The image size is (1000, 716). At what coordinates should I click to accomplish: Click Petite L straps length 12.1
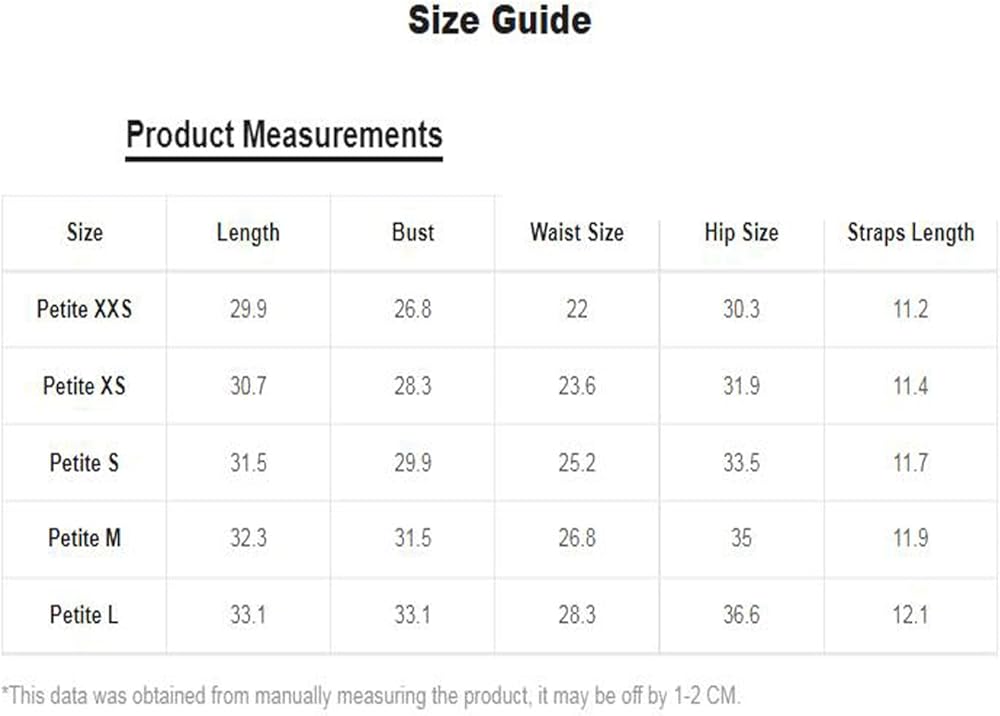click(910, 614)
